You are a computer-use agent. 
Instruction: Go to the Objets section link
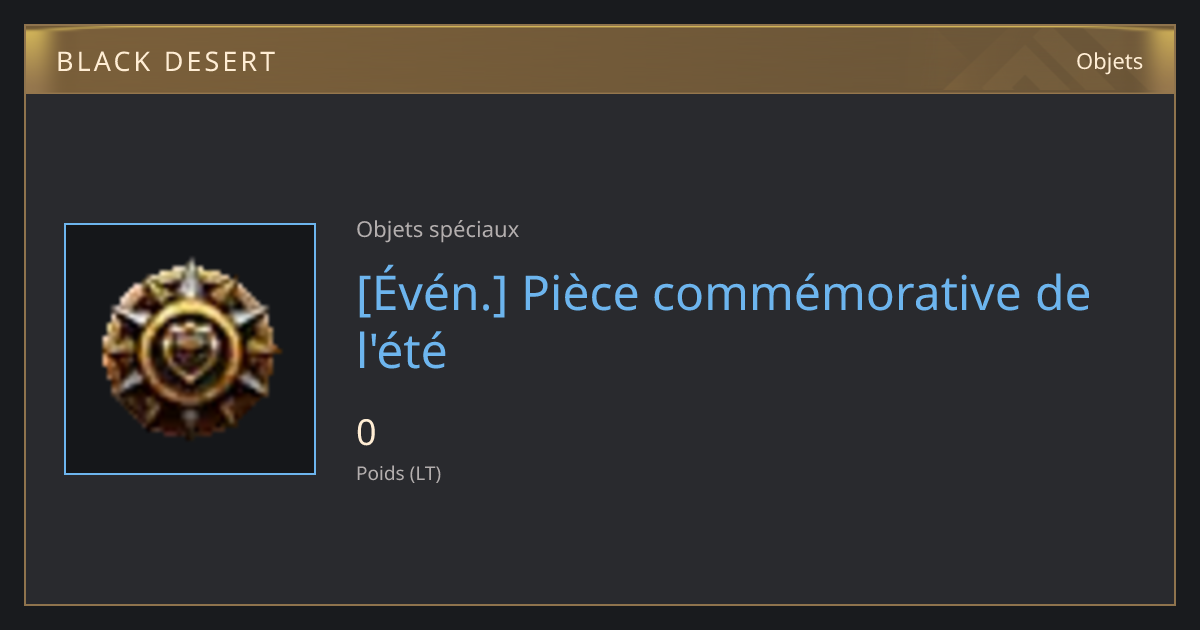click(x=1109, y=62)
